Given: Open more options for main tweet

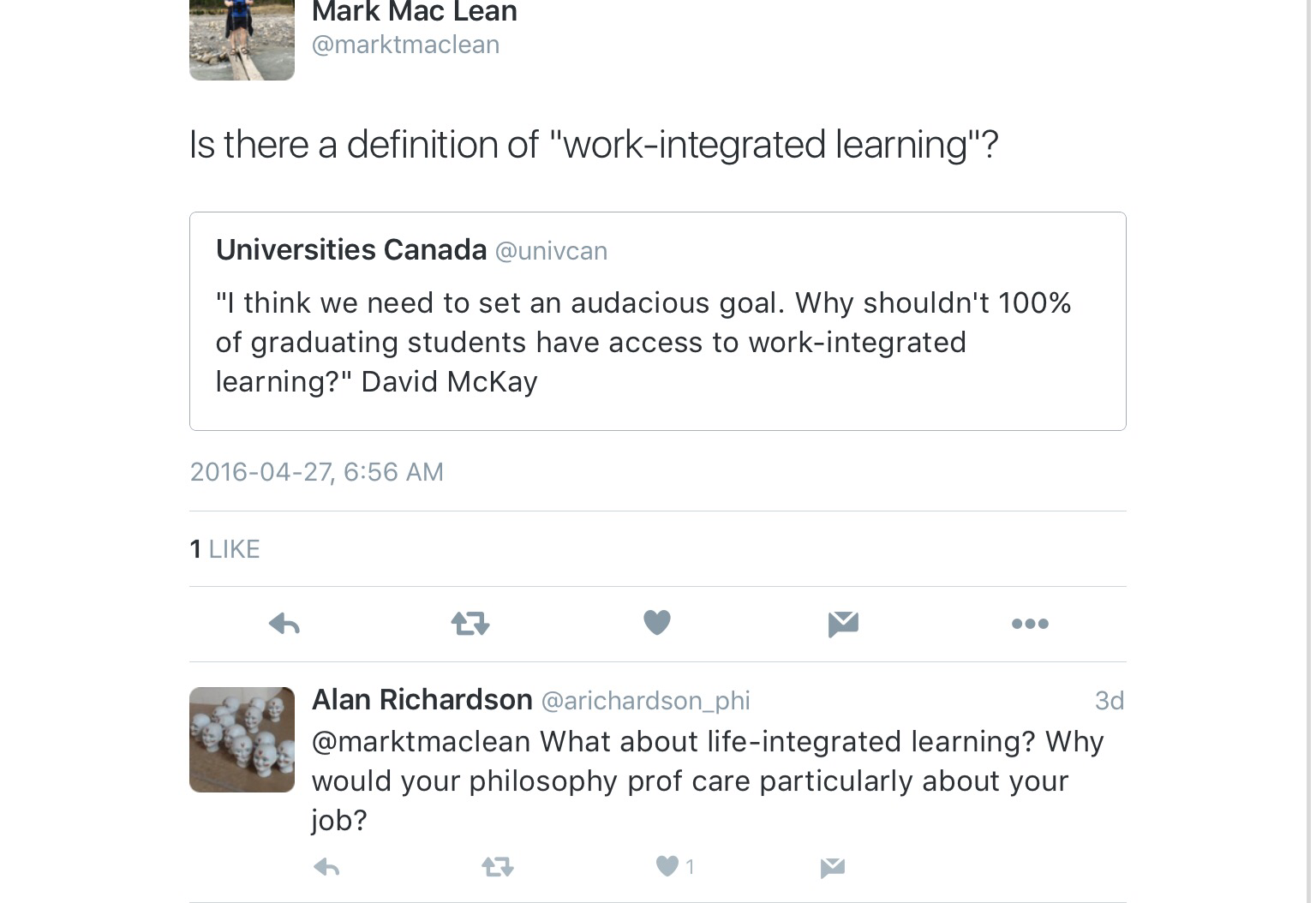Looking at the screenshot, I should click(1030, 624).
